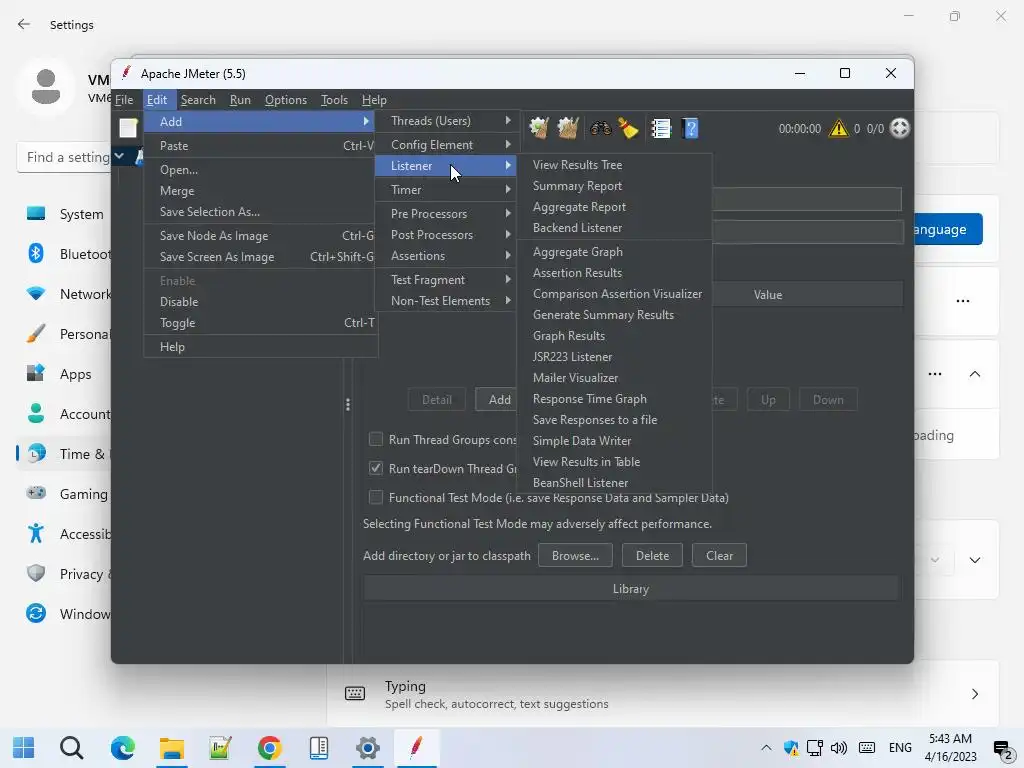The width and height of the screenshot is (1024, 768).
Task: Click the Delete classpath button
Action: [652, 555]
